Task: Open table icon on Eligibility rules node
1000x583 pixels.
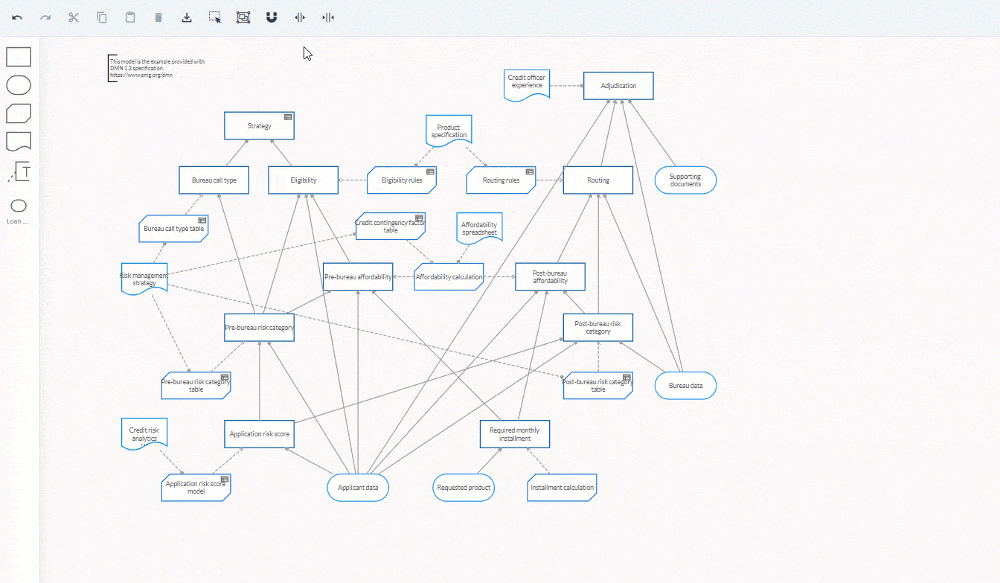Action: pos(430,172)
